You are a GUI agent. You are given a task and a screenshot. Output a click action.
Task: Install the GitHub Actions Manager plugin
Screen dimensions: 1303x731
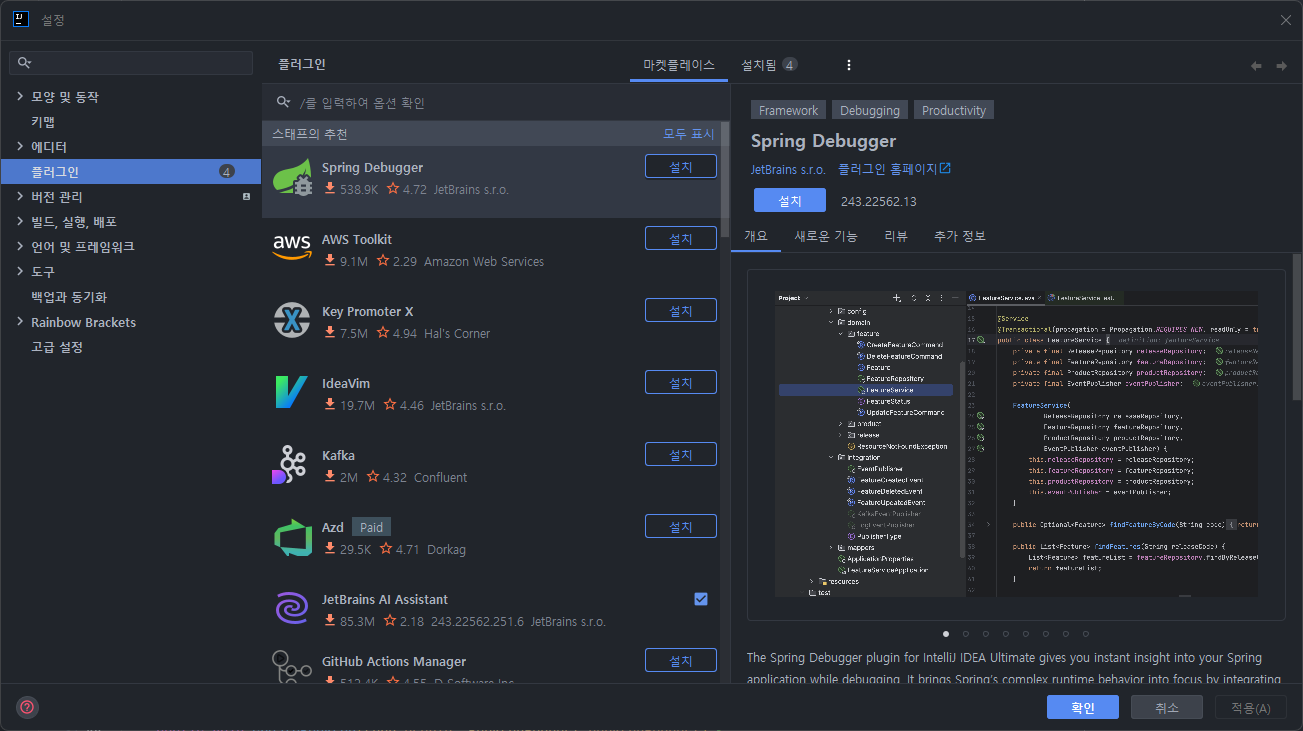coord(681,660)
